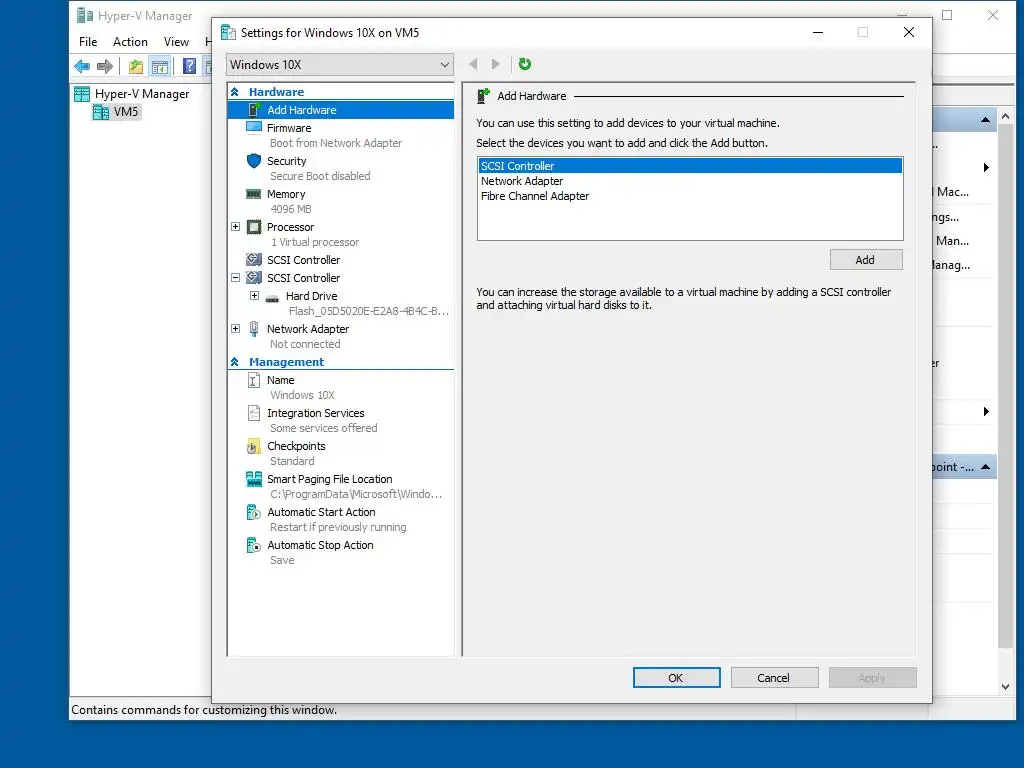The image size is (1024, 768).
Task: Select Add Hardware in the hardware tree
Action: (x=302, y=110)
